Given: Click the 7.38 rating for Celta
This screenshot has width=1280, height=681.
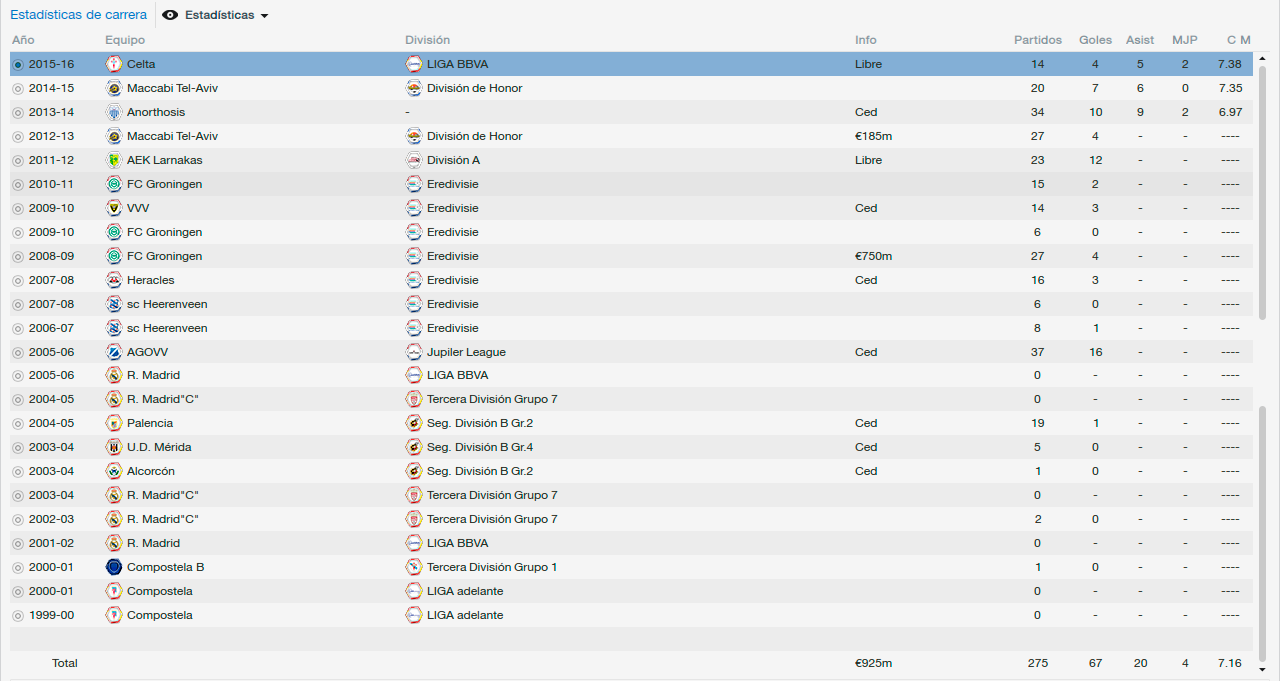Looking at the screenshot, I should (x=1230, y=64).
